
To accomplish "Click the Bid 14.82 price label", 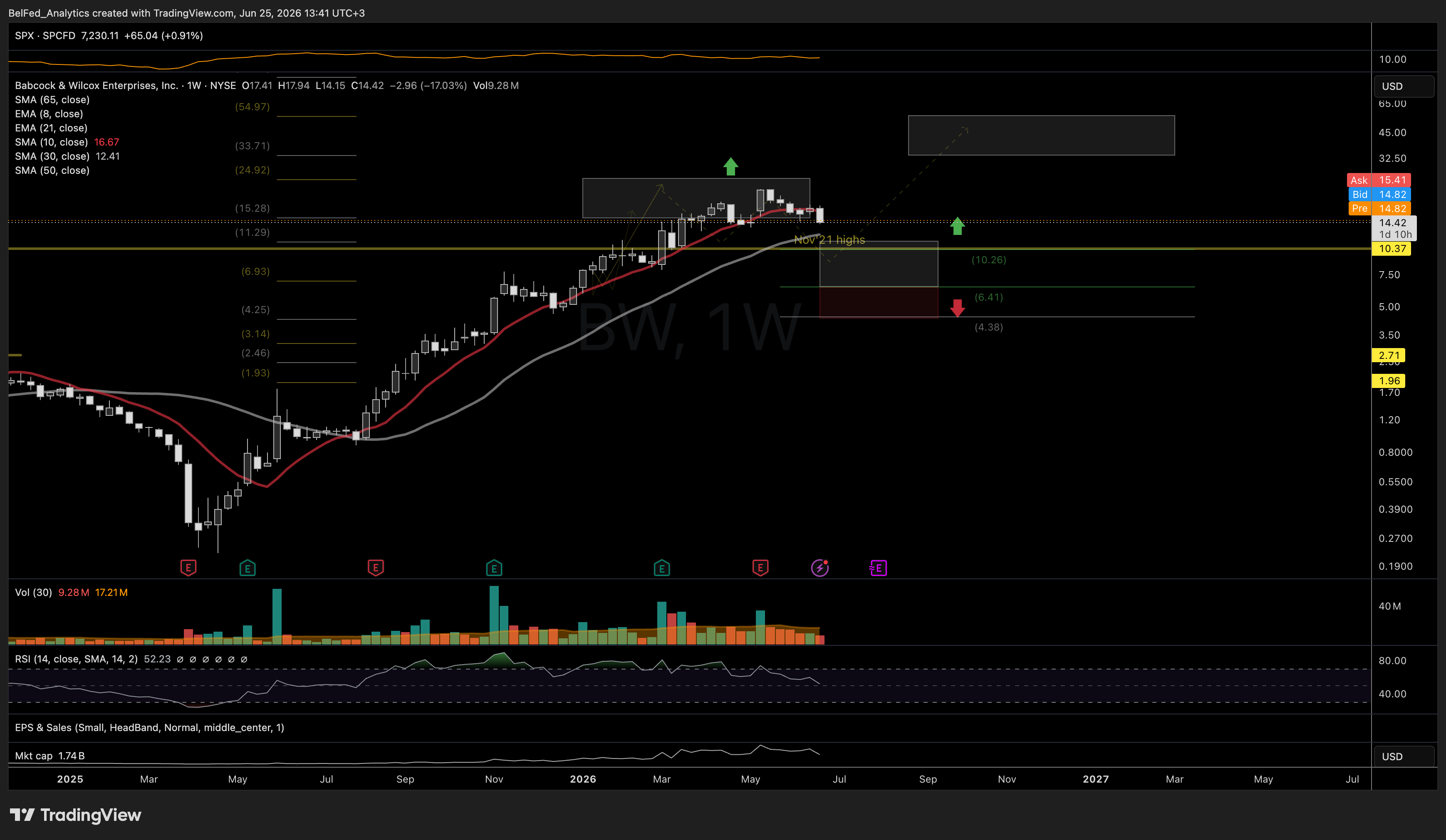I will click(x=1379, y=195).
